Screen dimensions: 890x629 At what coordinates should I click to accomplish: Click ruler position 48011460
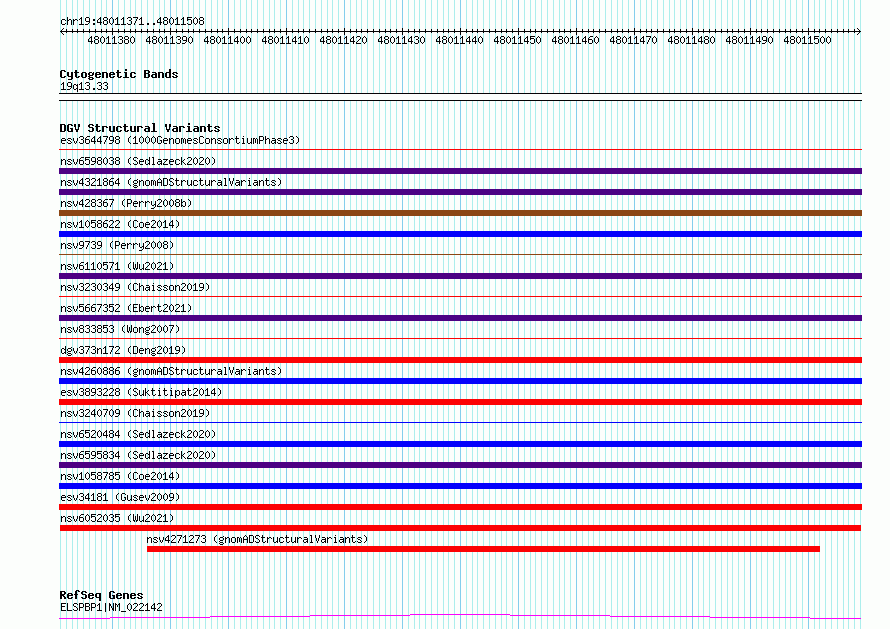coord(575,40)
